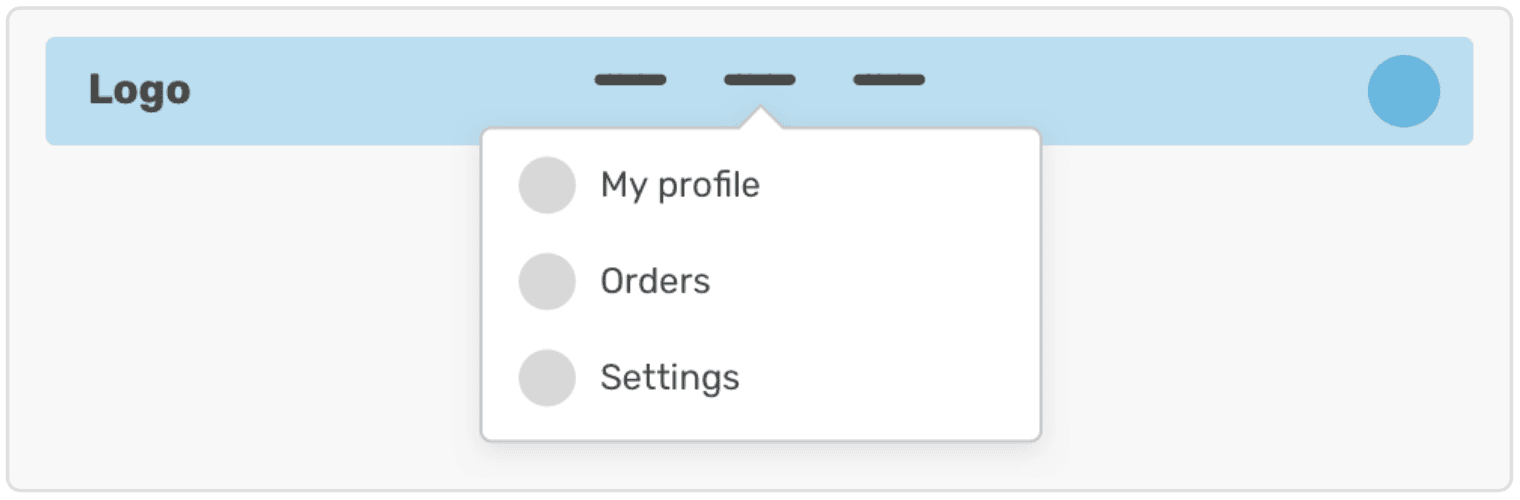Click the gray icon beside Settings
The height and width of the screenshot is (500, 1520).
(x=547, y=378)
